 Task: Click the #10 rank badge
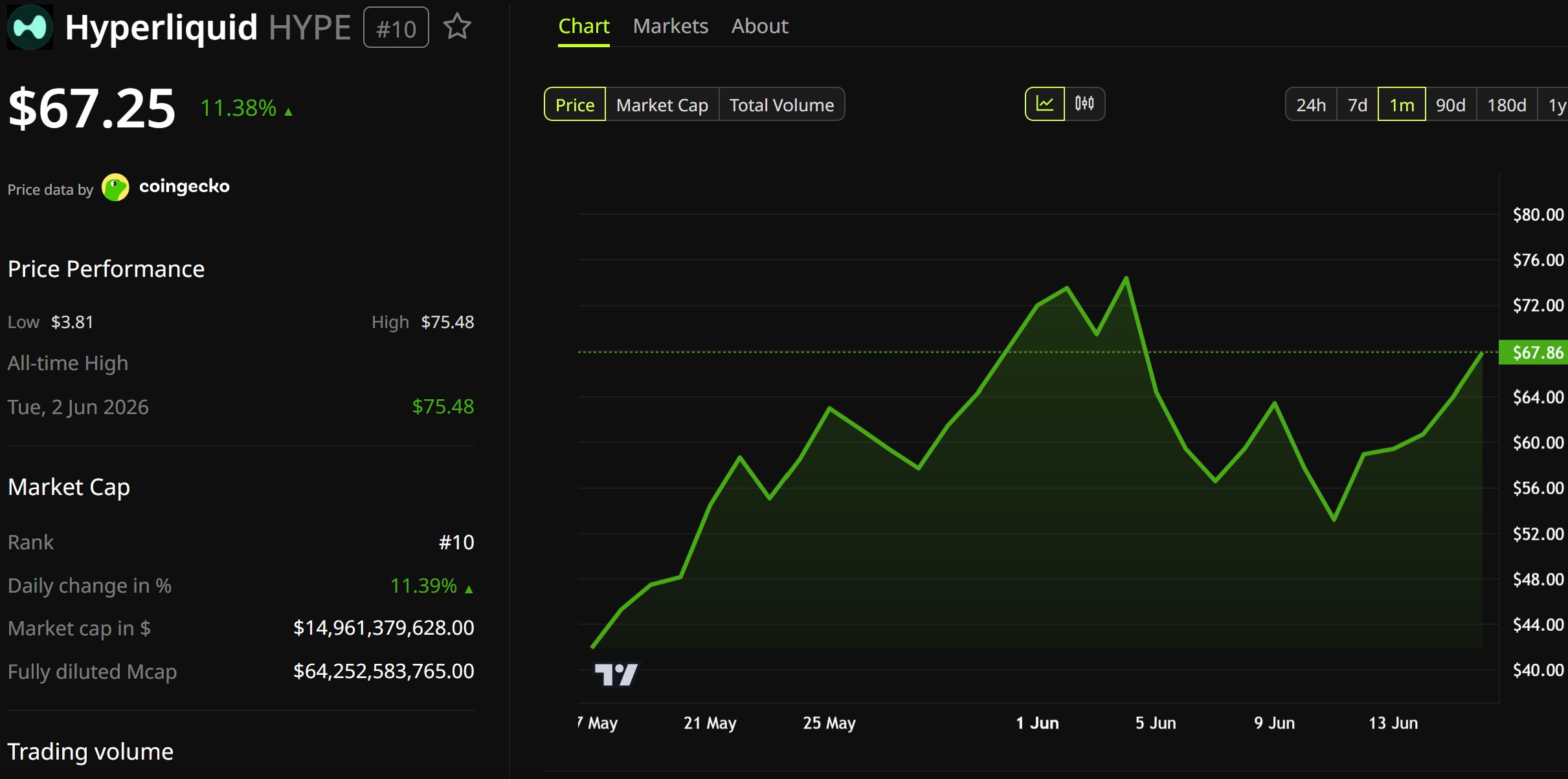396,28
